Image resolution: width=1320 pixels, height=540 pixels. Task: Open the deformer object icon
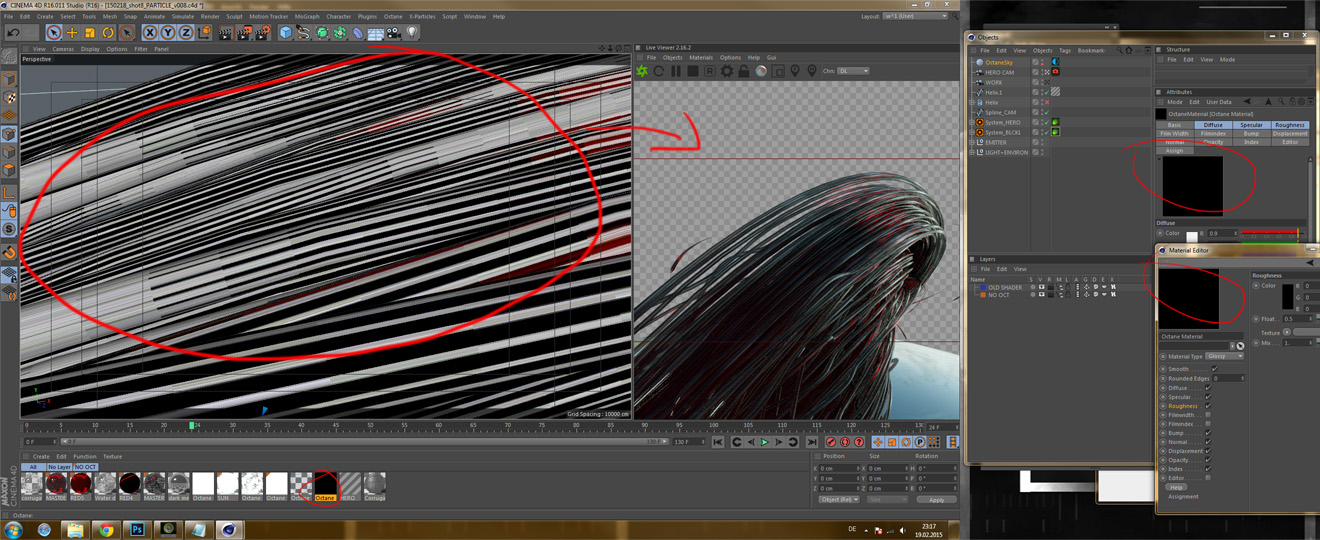pyautogui.click(x=358, y=33)
